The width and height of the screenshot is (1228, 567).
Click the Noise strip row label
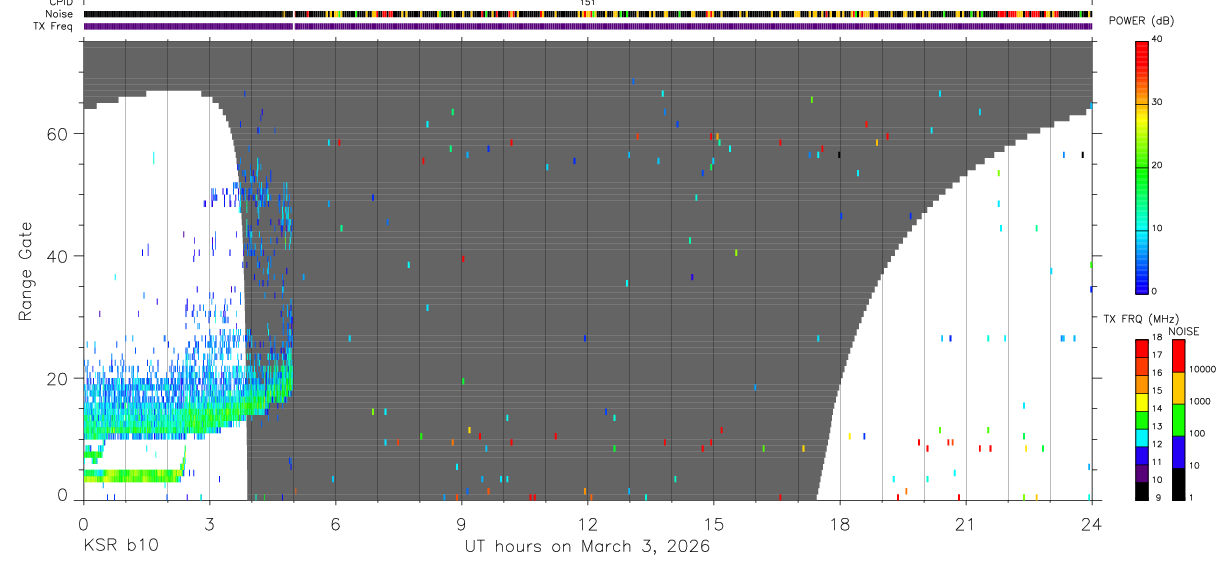59,14
